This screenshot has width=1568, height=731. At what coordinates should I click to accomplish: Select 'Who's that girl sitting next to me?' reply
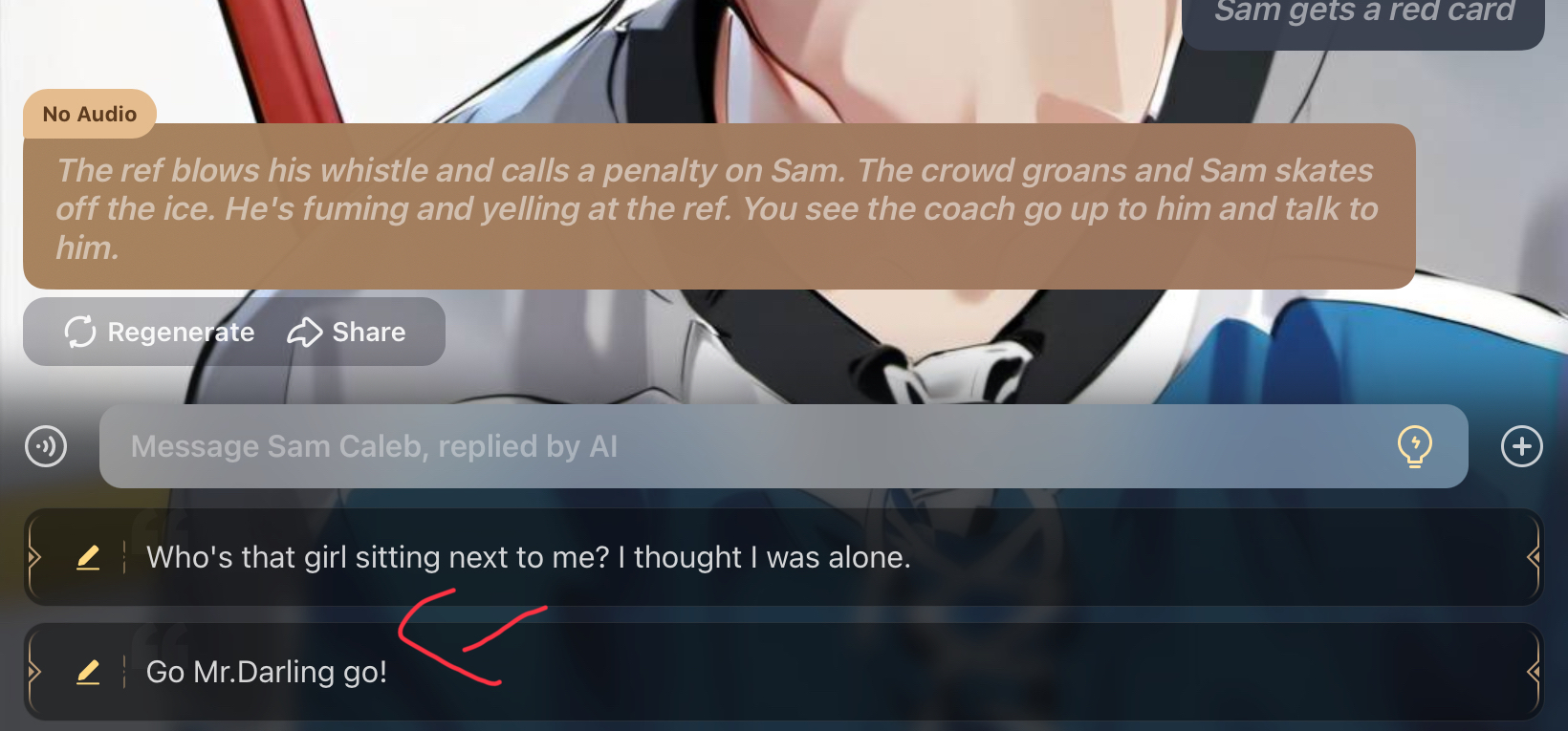click(x=784, y=557)
